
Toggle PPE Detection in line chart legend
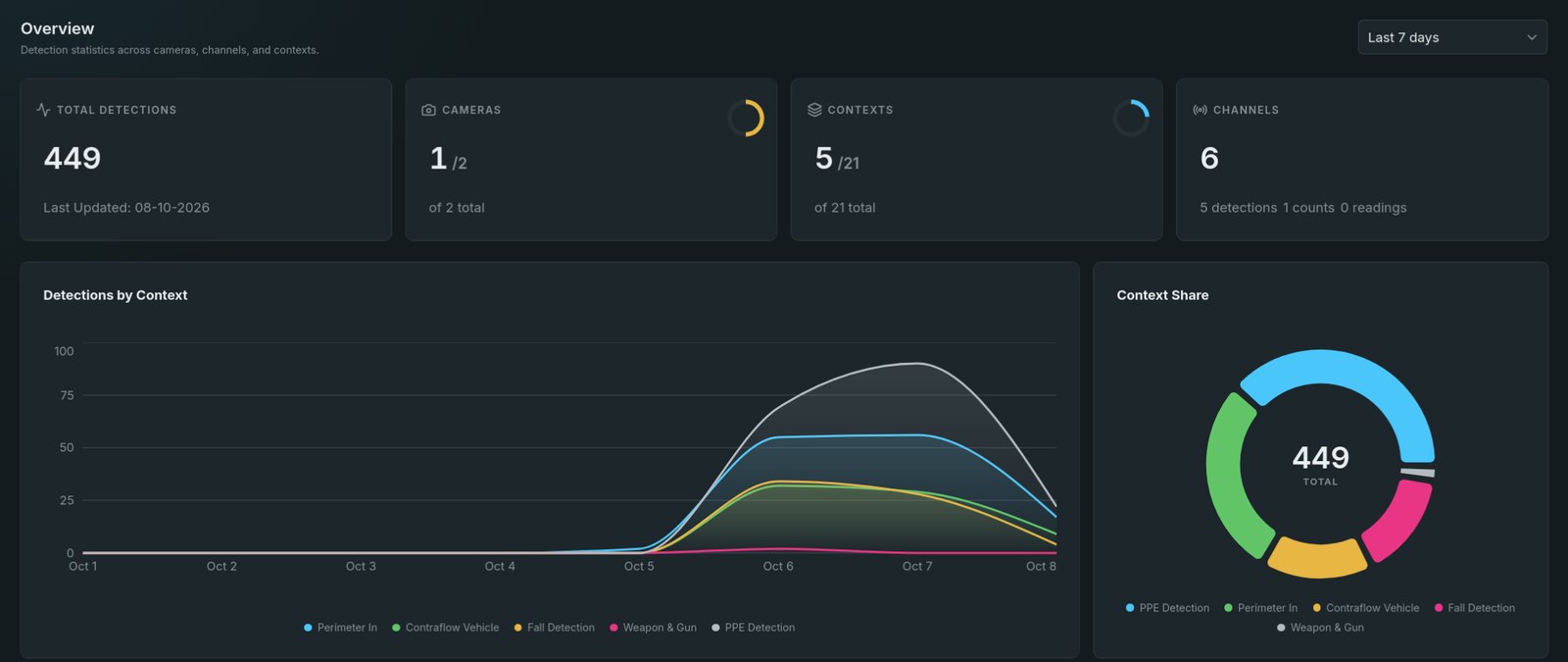pos(754,628)
